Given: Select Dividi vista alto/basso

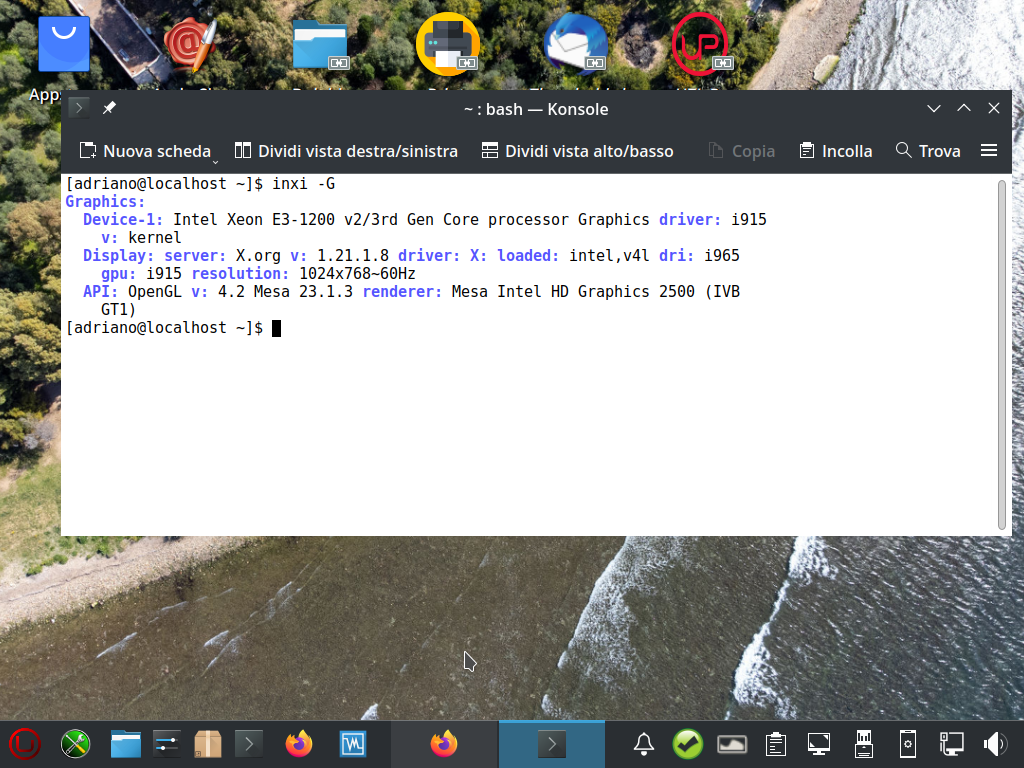Looking at the screenshot, I should (x=577, y=151).
